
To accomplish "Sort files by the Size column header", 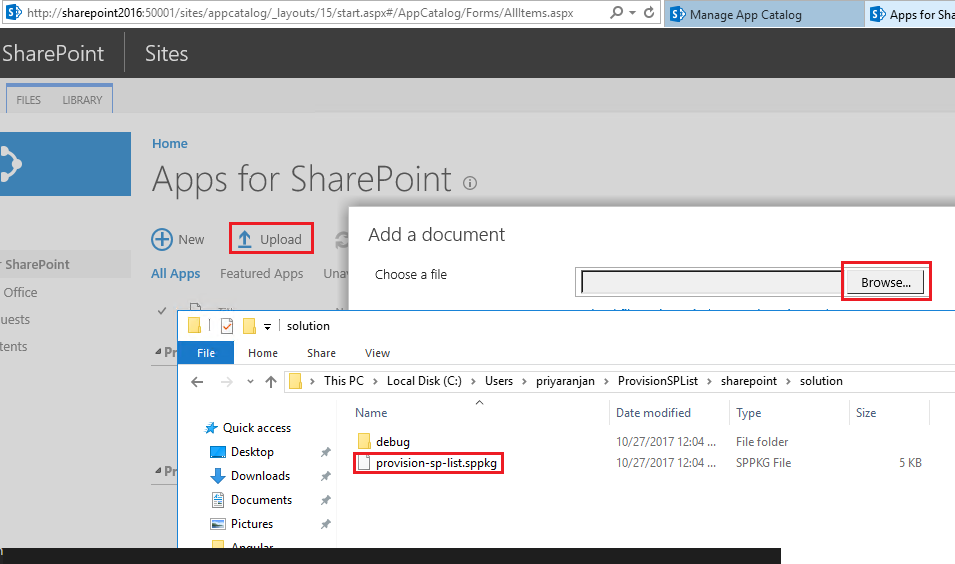I will (865, 412).
